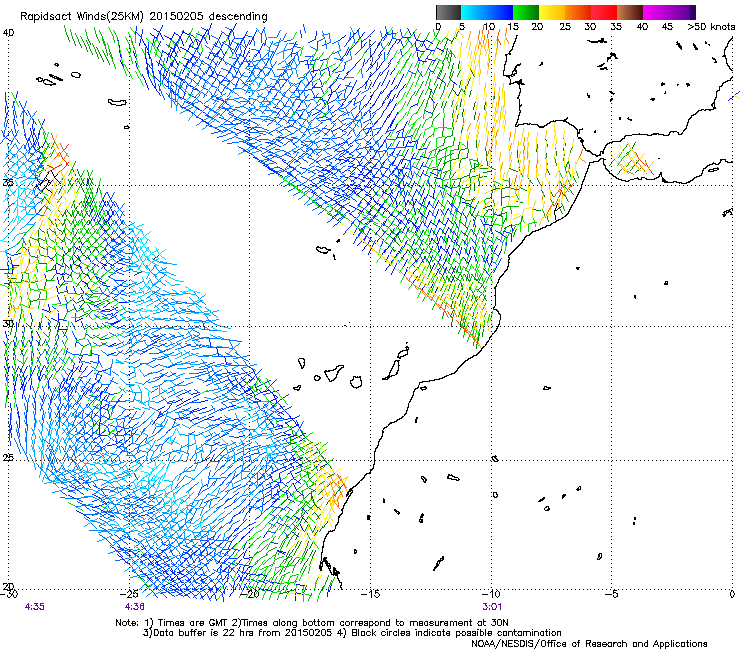The image size is (740, 650).
Task: Pick the brown 35-40 knots legend segment
Action: click(x=630, y=12)
